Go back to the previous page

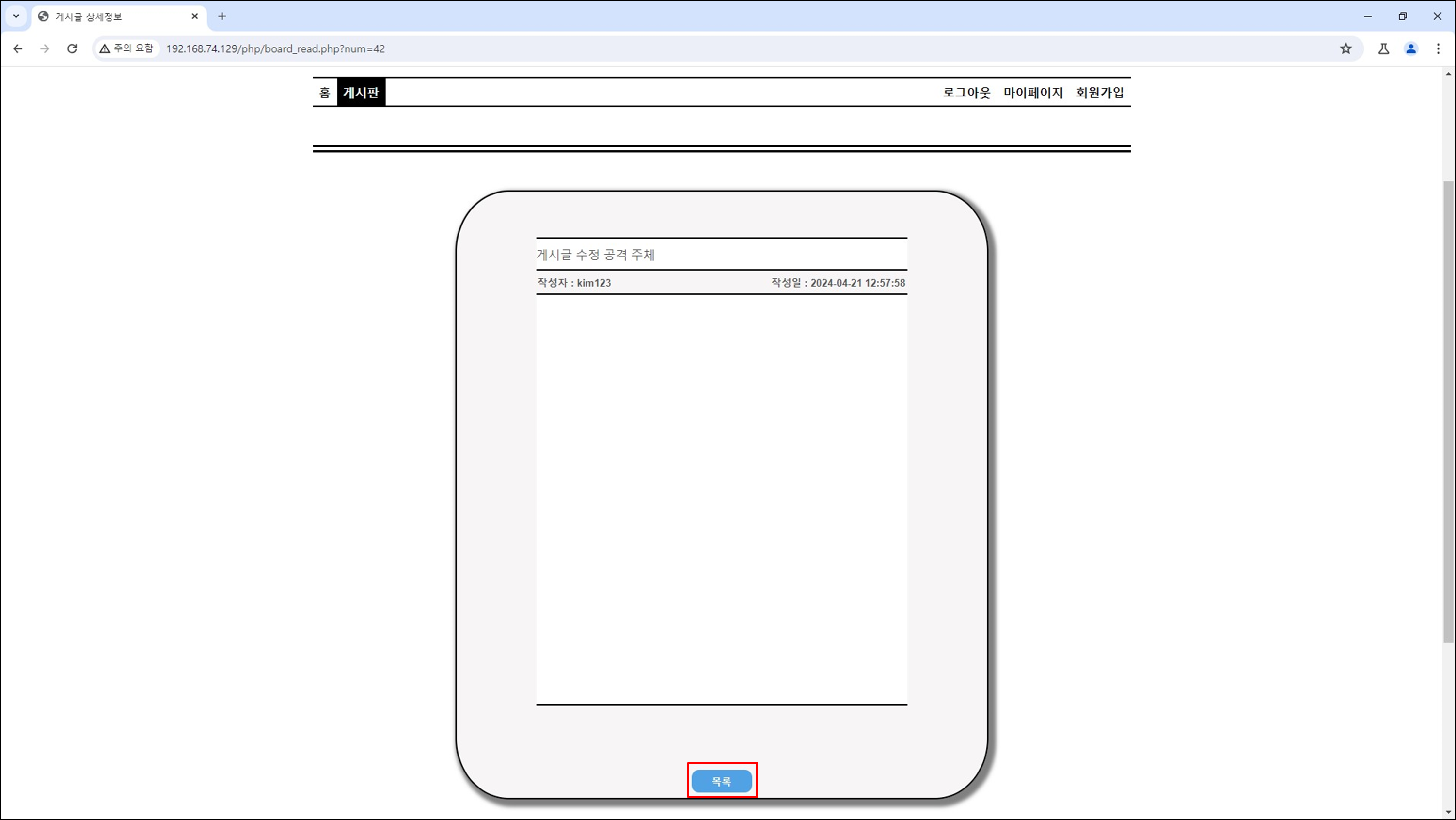[17, 48]
